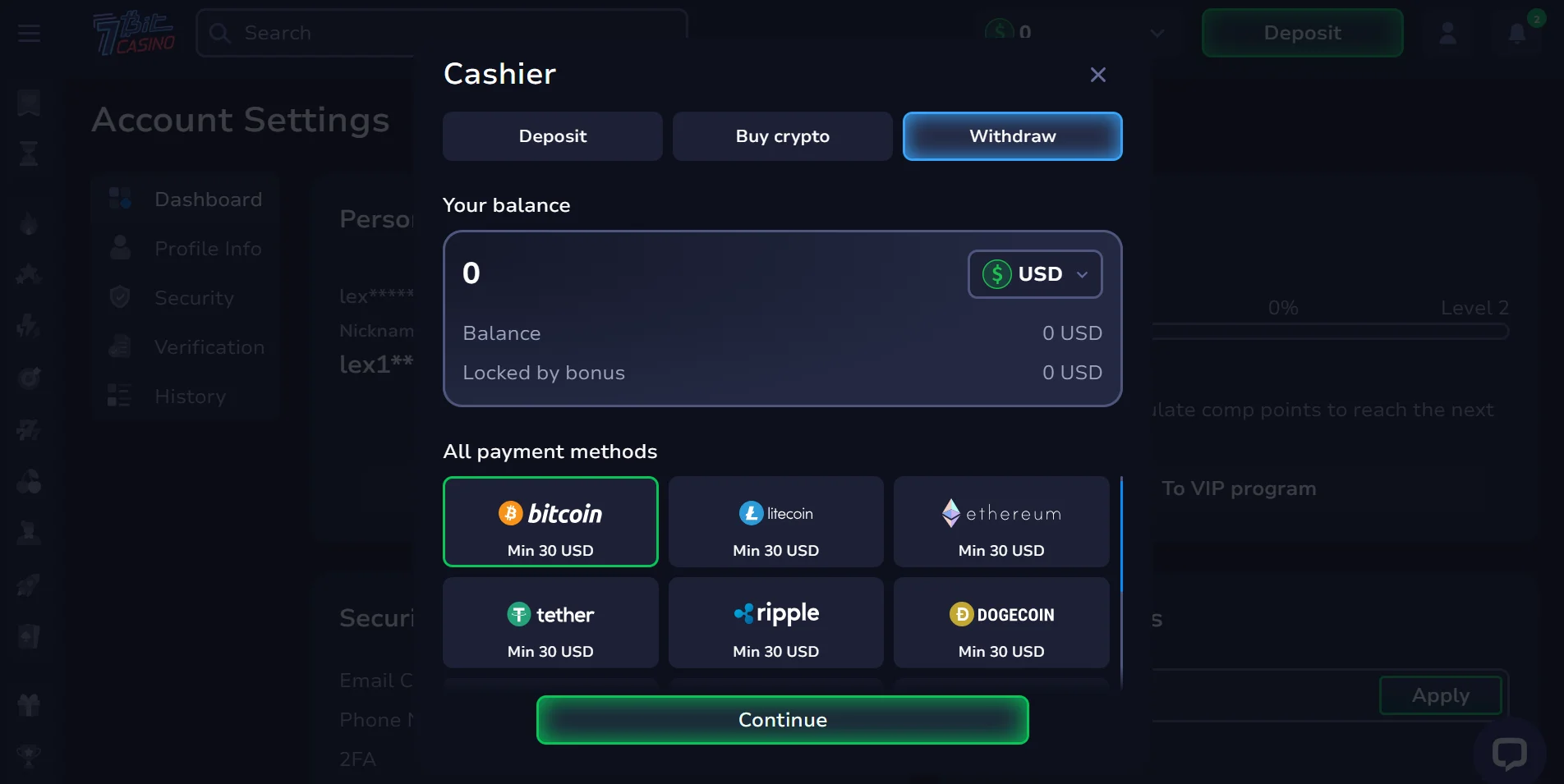Expand header balance dropdown chevron
Screen dimensions: 1564x784
coord(1157,34)
